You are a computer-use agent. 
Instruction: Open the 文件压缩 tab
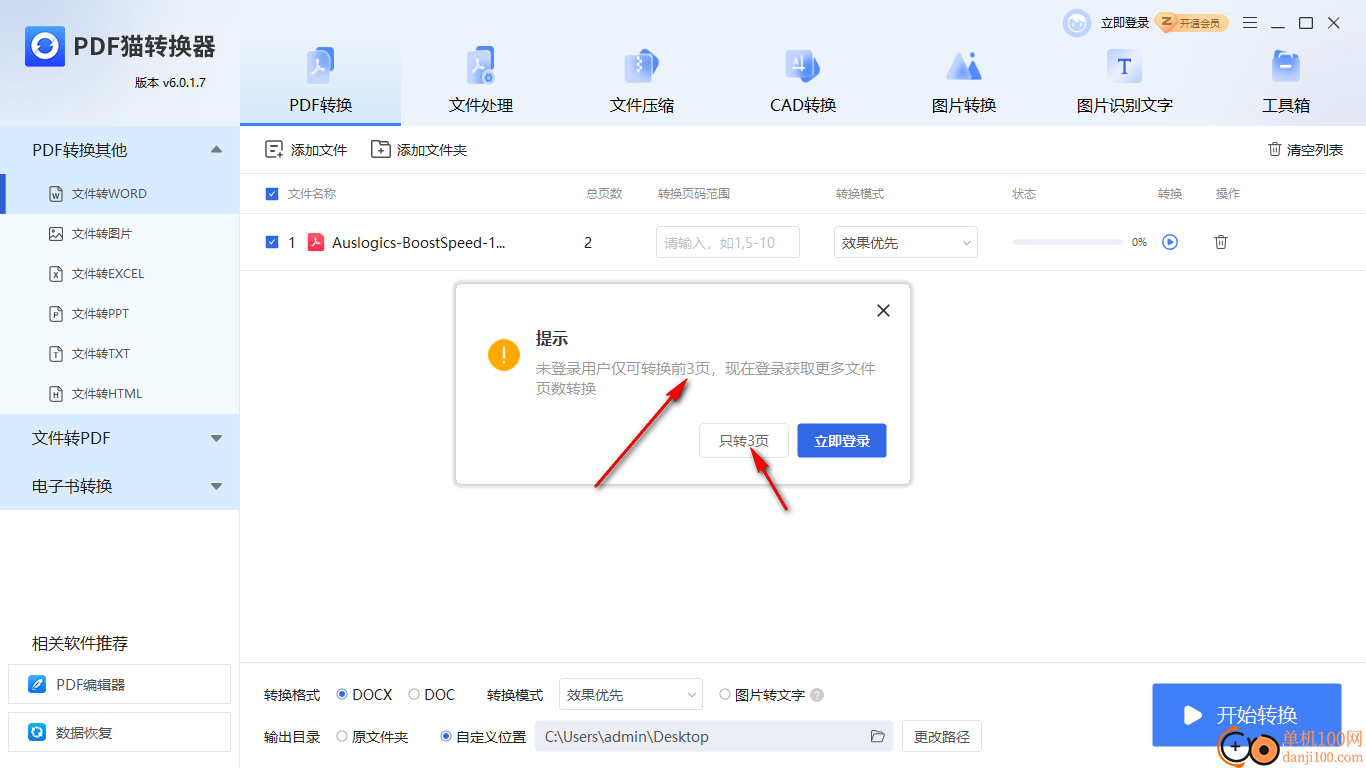pos(642,82)
